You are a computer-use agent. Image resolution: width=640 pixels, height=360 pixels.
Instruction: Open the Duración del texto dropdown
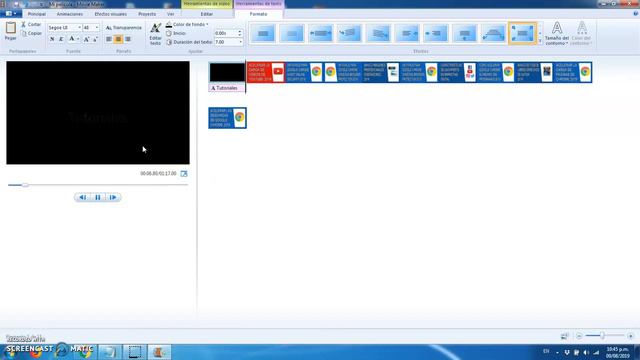click(240, 42)
